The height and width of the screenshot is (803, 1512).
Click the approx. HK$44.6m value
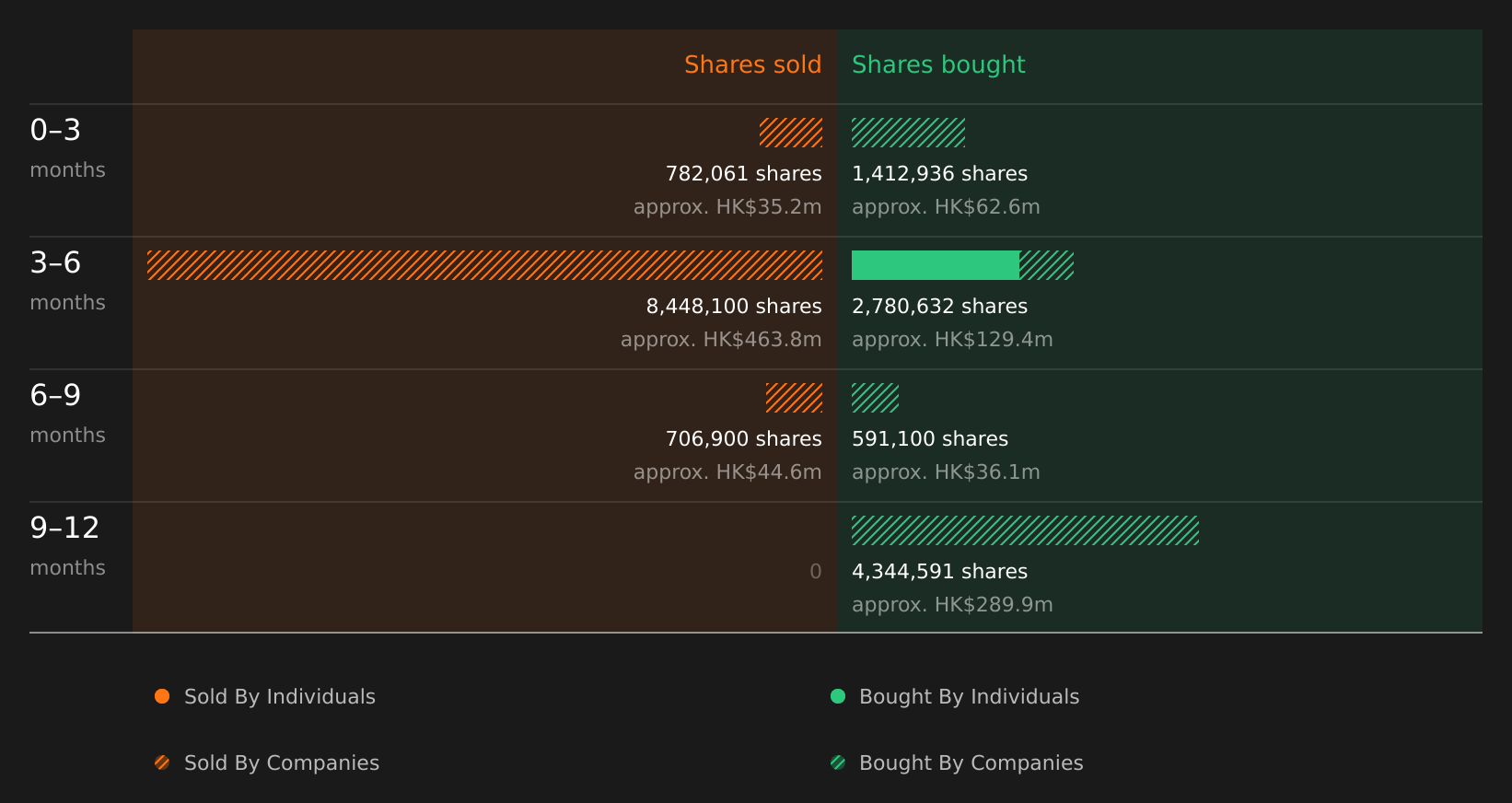pyautogui.click(x=727, y=471)
